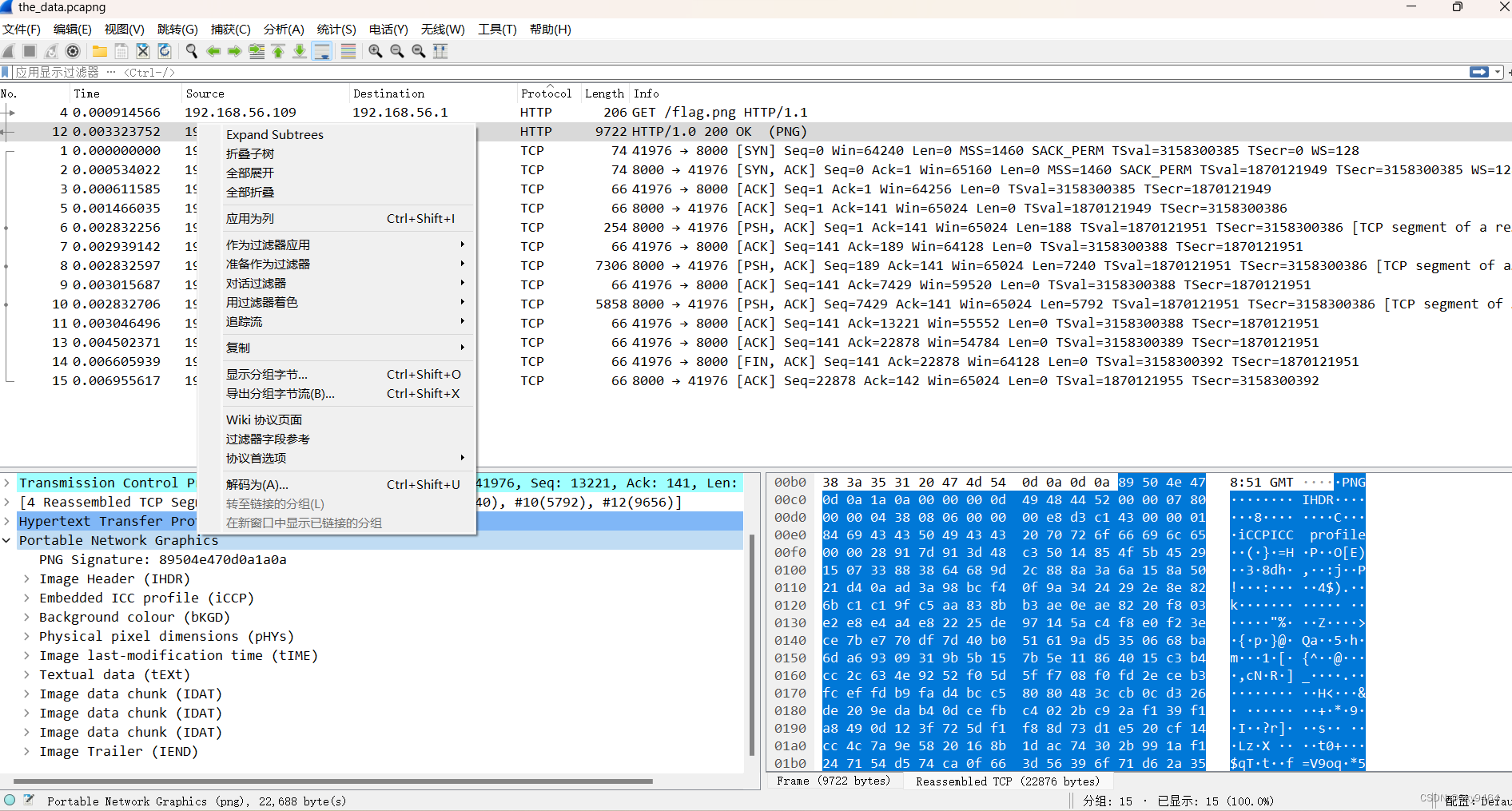This screenshot has height=811, width=1512.
Task: Open the 统计(S) menu
Action: [336, 30]
